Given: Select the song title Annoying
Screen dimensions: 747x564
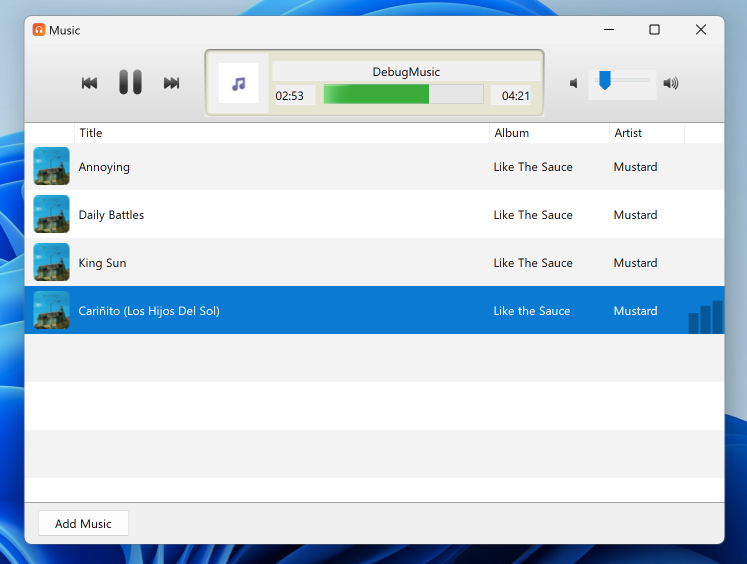Looking at the screenshot, I should click(x=104, y=167).
